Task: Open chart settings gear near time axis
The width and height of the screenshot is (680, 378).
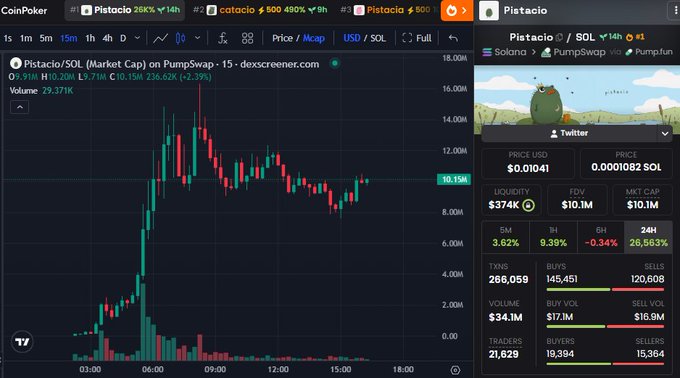Action: coord(455,370)
